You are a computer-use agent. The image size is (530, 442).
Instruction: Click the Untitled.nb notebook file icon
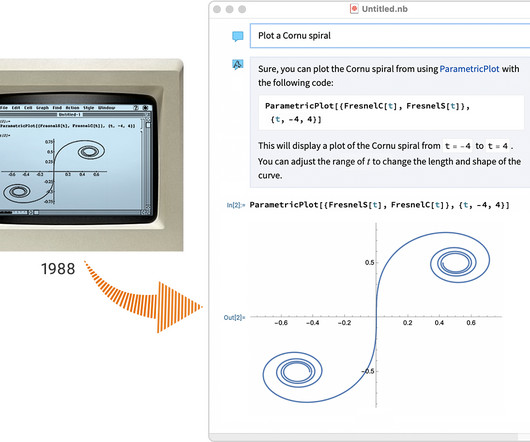[354, 9]
